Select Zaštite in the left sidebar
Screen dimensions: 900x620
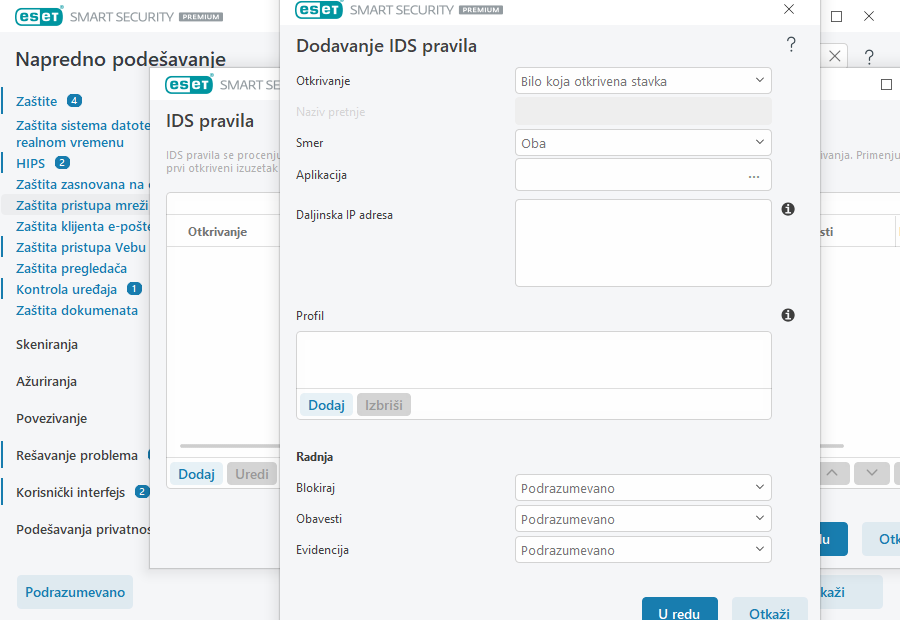coord(37,101)
